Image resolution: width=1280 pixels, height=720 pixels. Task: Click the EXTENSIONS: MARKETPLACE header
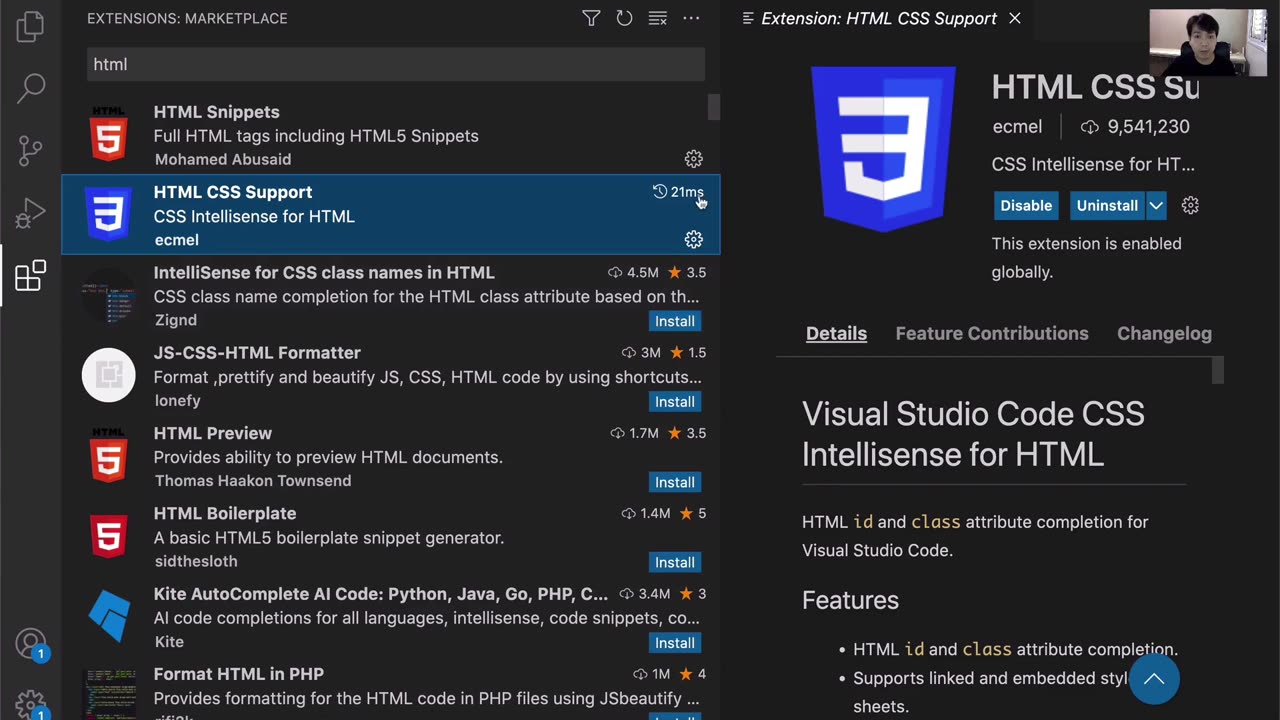[x=187, y=18]
